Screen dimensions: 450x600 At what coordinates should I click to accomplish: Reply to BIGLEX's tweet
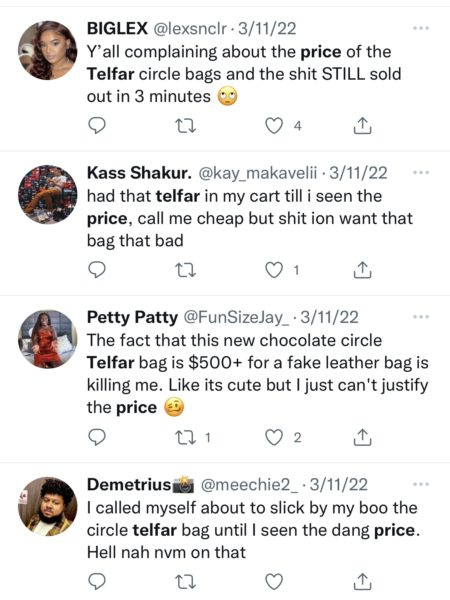coord(96,126)
